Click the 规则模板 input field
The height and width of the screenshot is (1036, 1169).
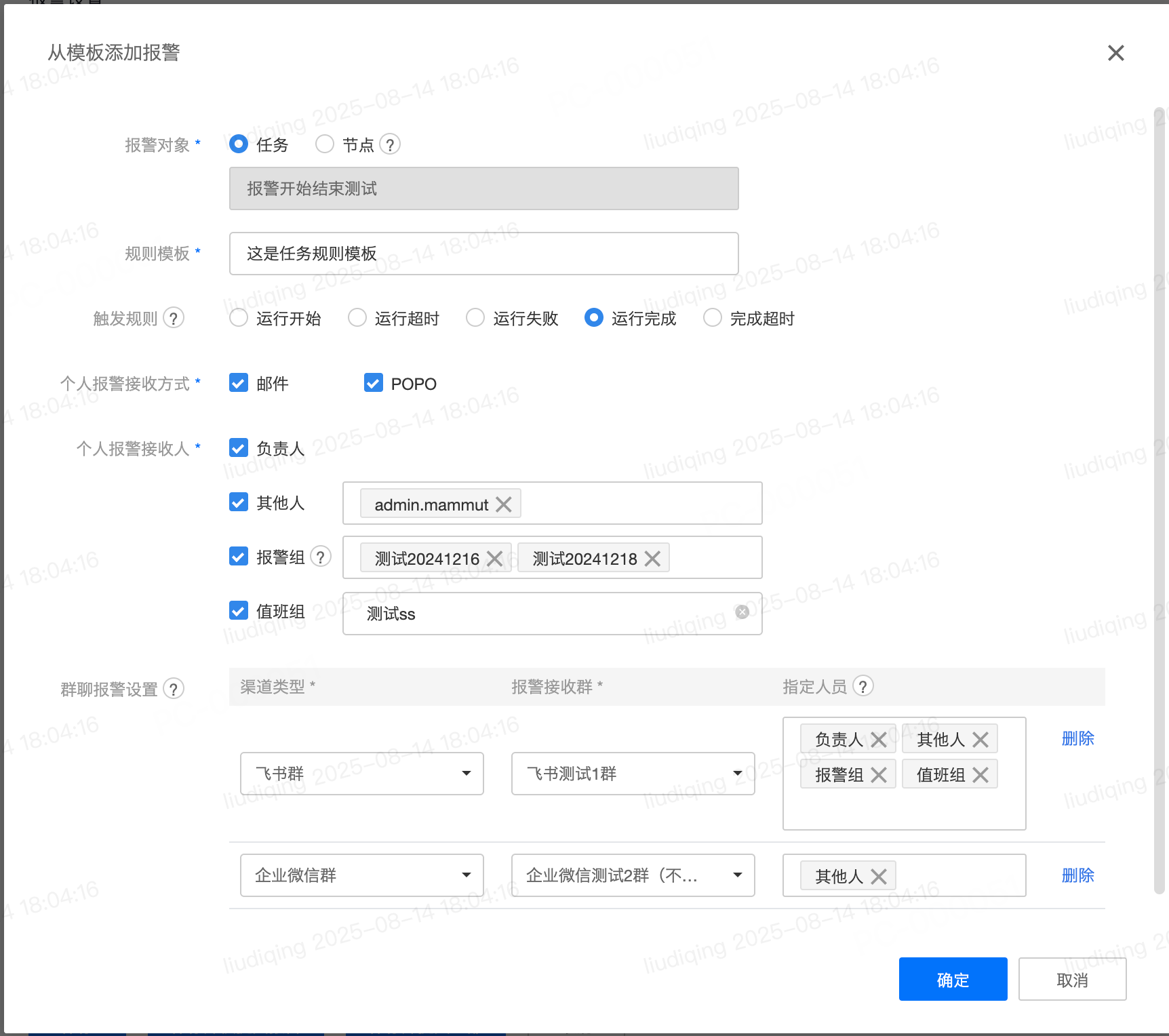click(x=483, y=254)
